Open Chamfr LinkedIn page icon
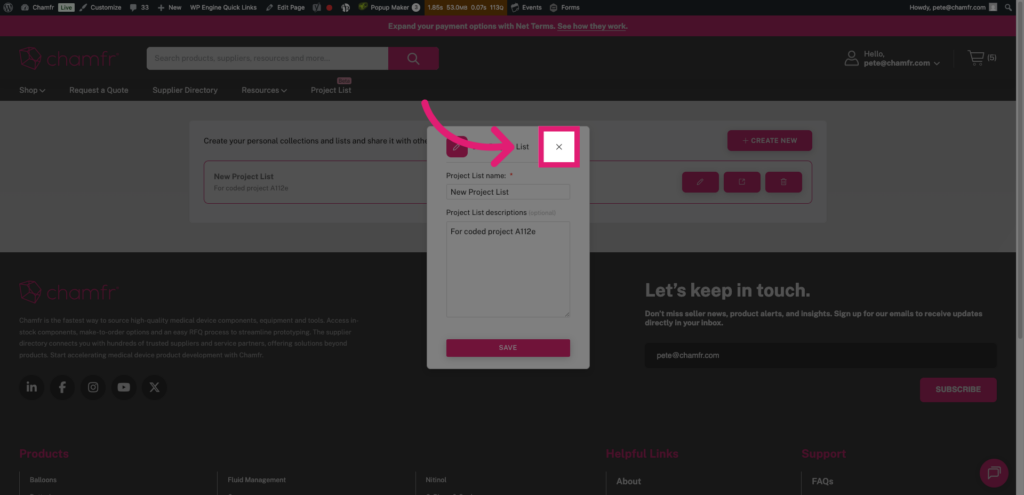 [31, 387]
